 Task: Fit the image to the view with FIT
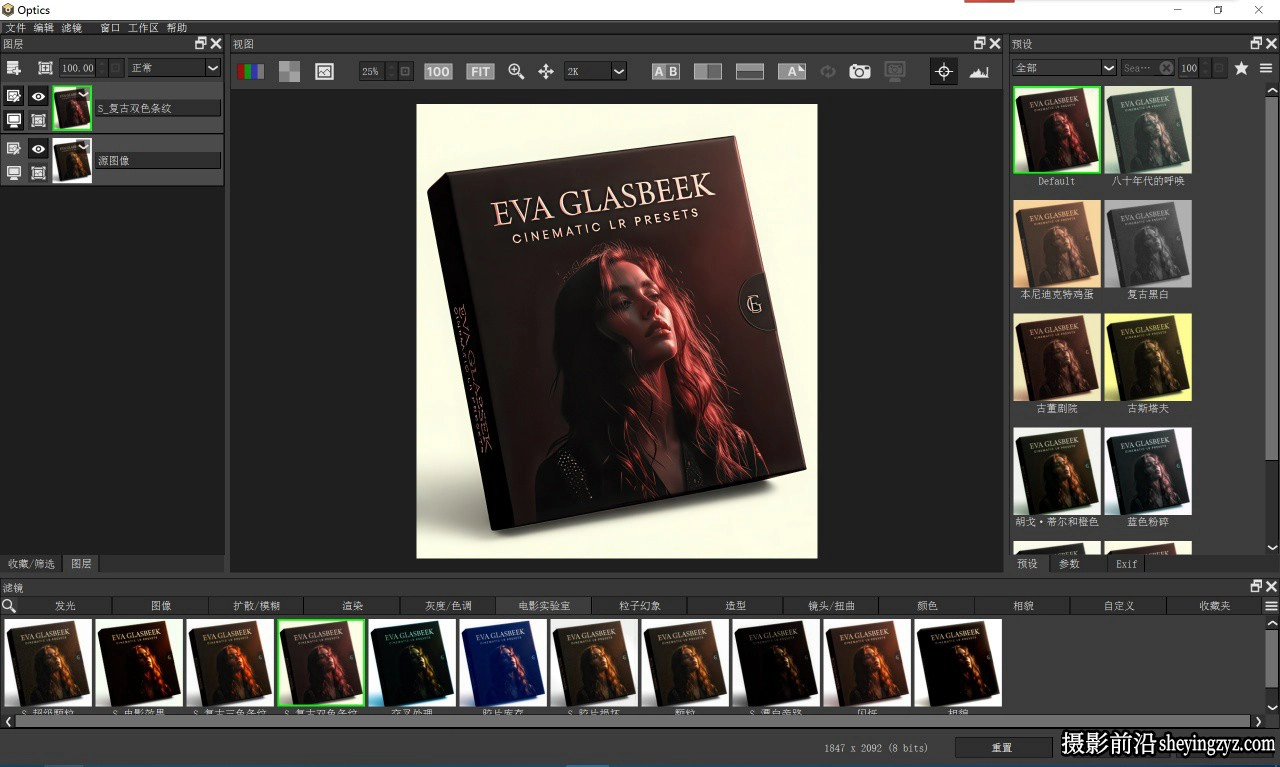pyautogui.click(x=481, y=71)
